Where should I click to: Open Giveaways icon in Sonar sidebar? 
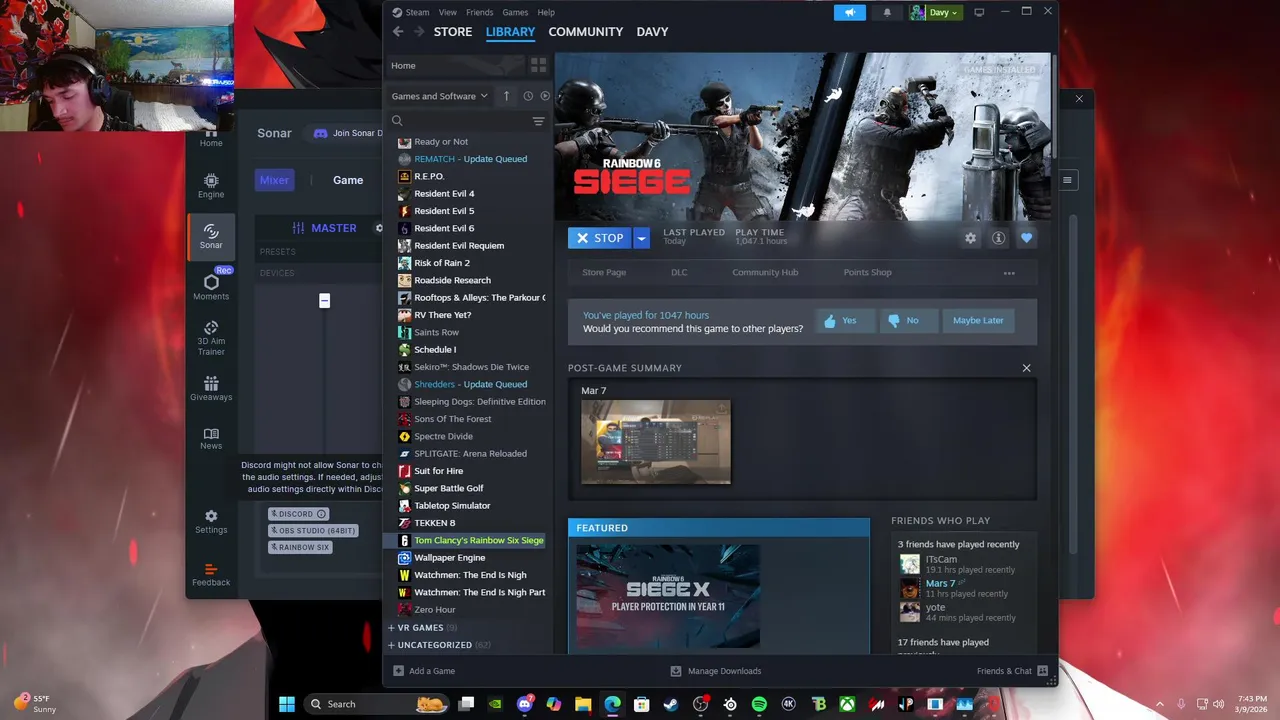211,389
